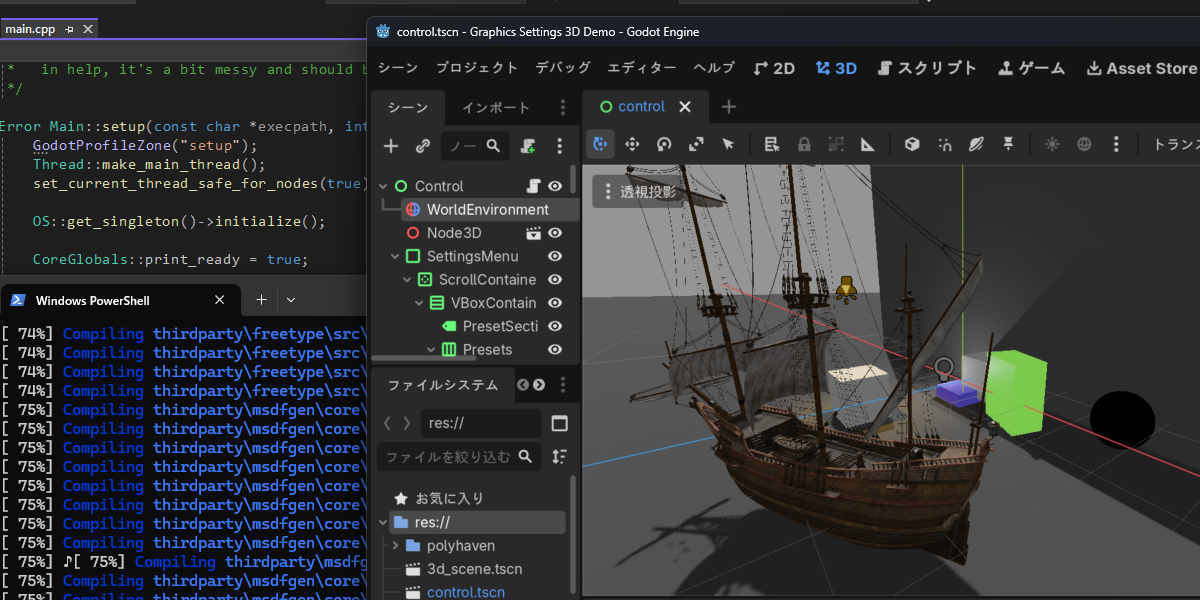Select the Move mode tool
1200x600 pixels.
(x=632, y=144)
